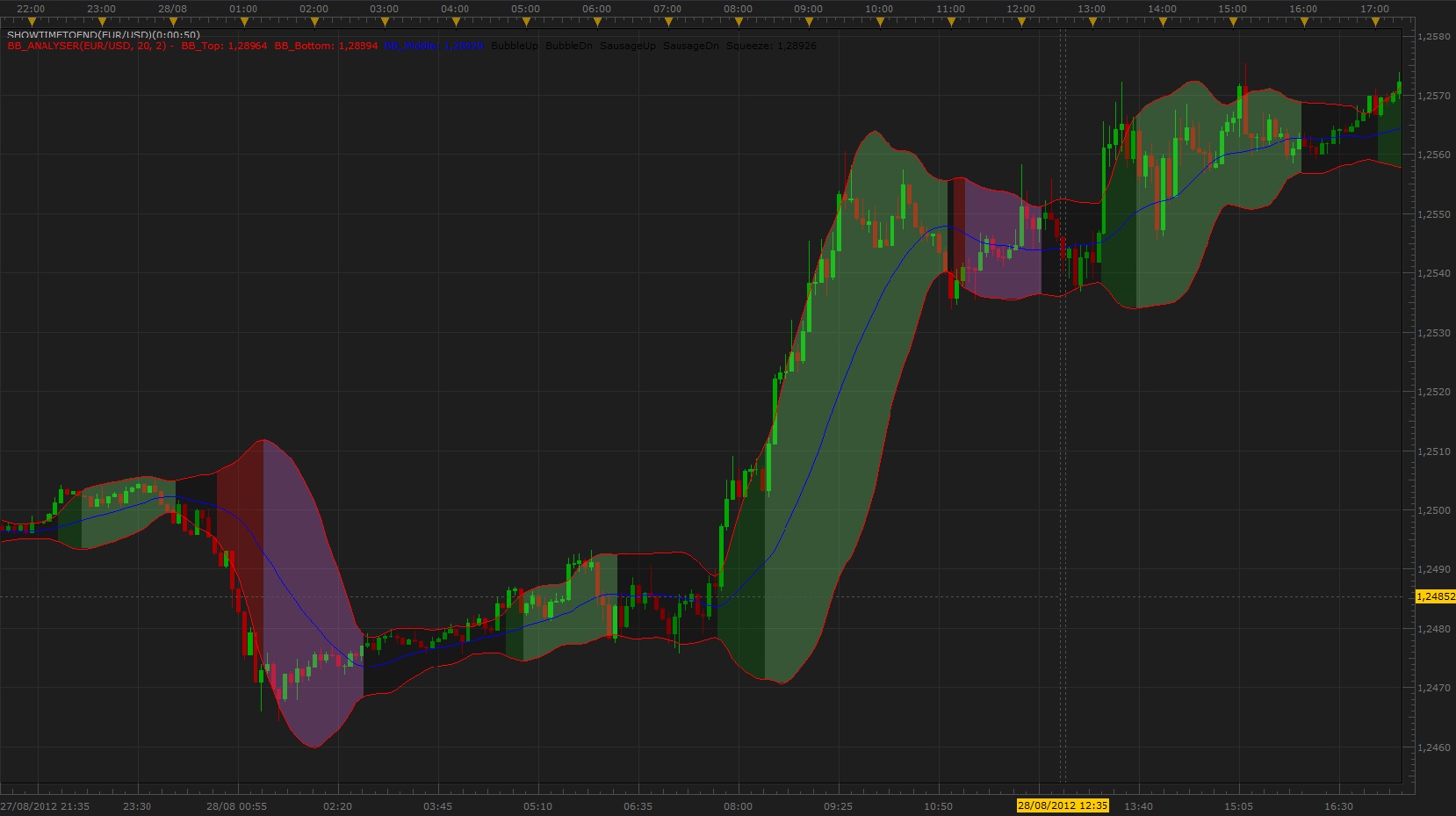Select the hour marker under 08:00
This screenshot has height=816, width=1456.
pyautogui.click(x=738, y=20)
